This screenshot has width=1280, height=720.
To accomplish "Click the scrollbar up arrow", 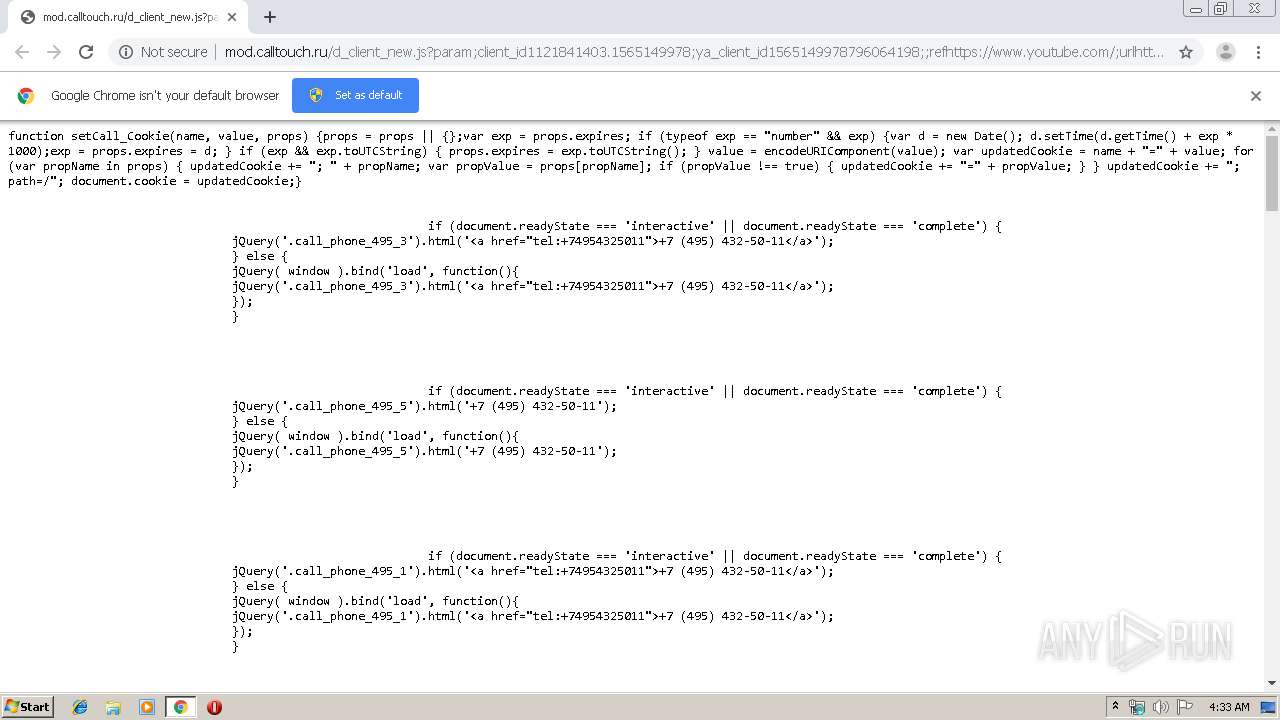I will pos(1272,129).
